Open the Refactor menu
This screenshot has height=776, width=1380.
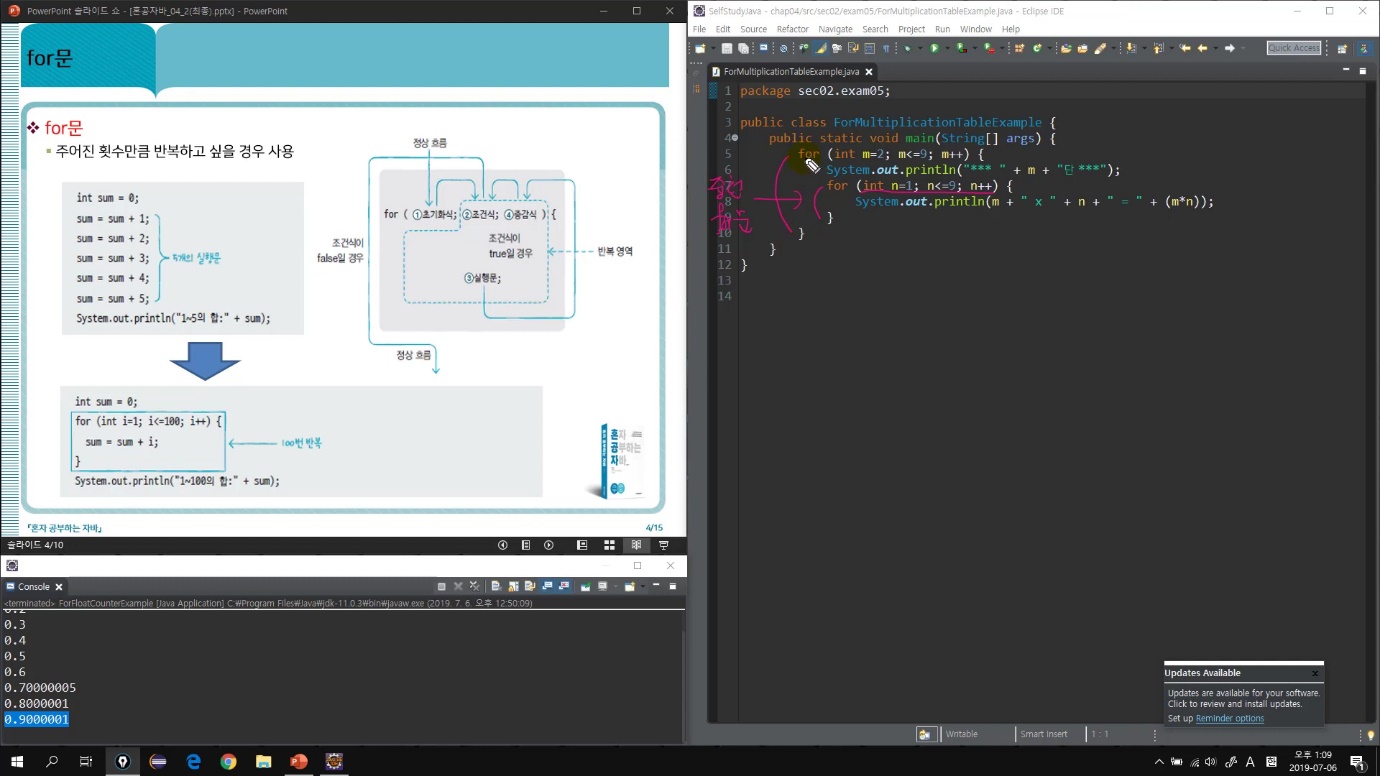pyautogui.click(x=792, y=29)
